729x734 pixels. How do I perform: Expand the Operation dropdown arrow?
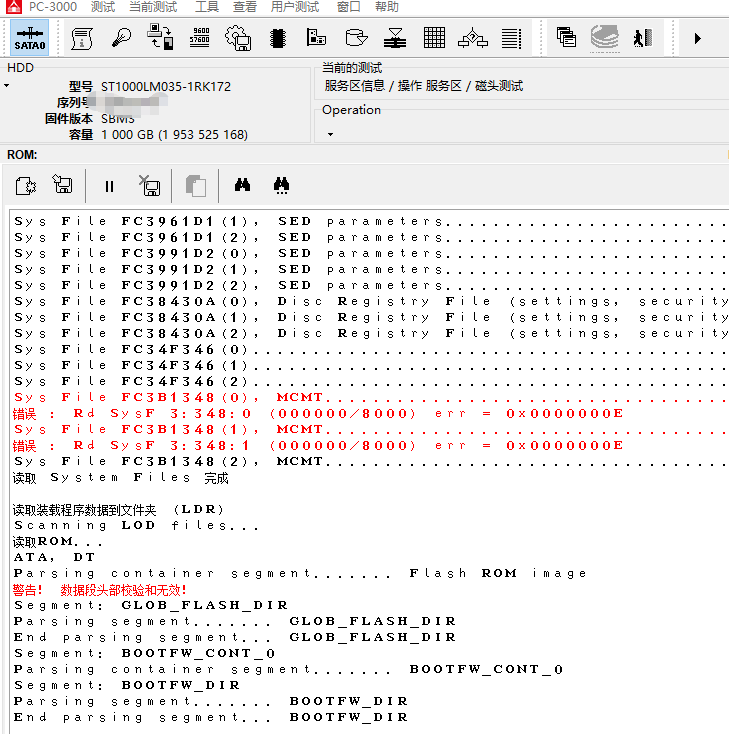[330, 133]
